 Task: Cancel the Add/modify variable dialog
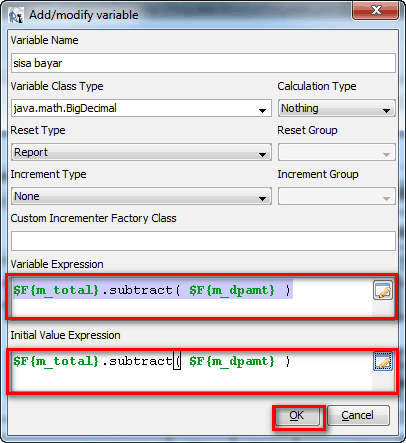358,416
